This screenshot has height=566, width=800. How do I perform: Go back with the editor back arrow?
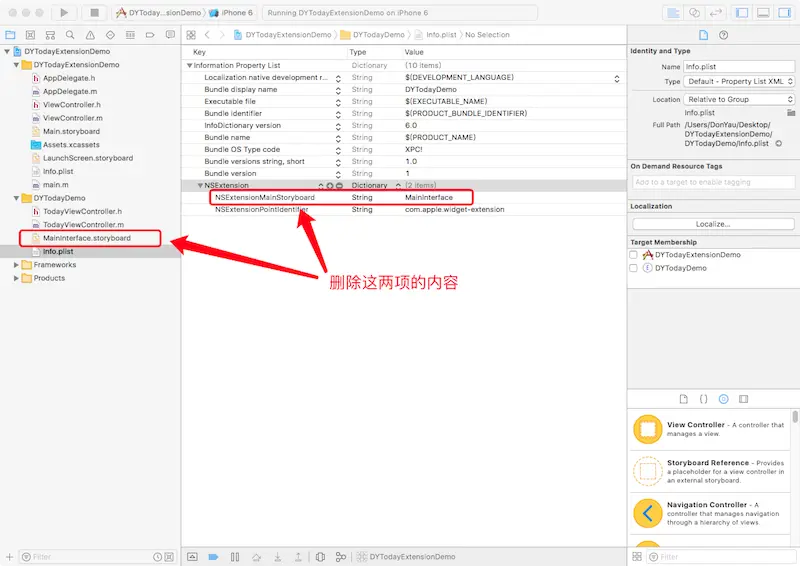207,35
